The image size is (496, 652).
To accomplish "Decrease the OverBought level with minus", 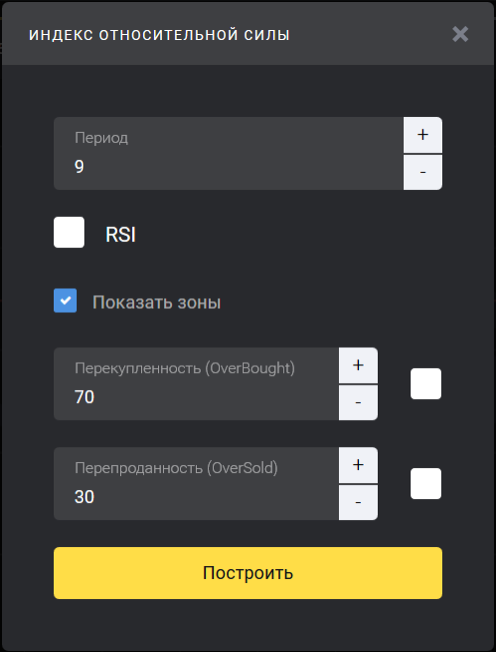I will coord(358,403).
